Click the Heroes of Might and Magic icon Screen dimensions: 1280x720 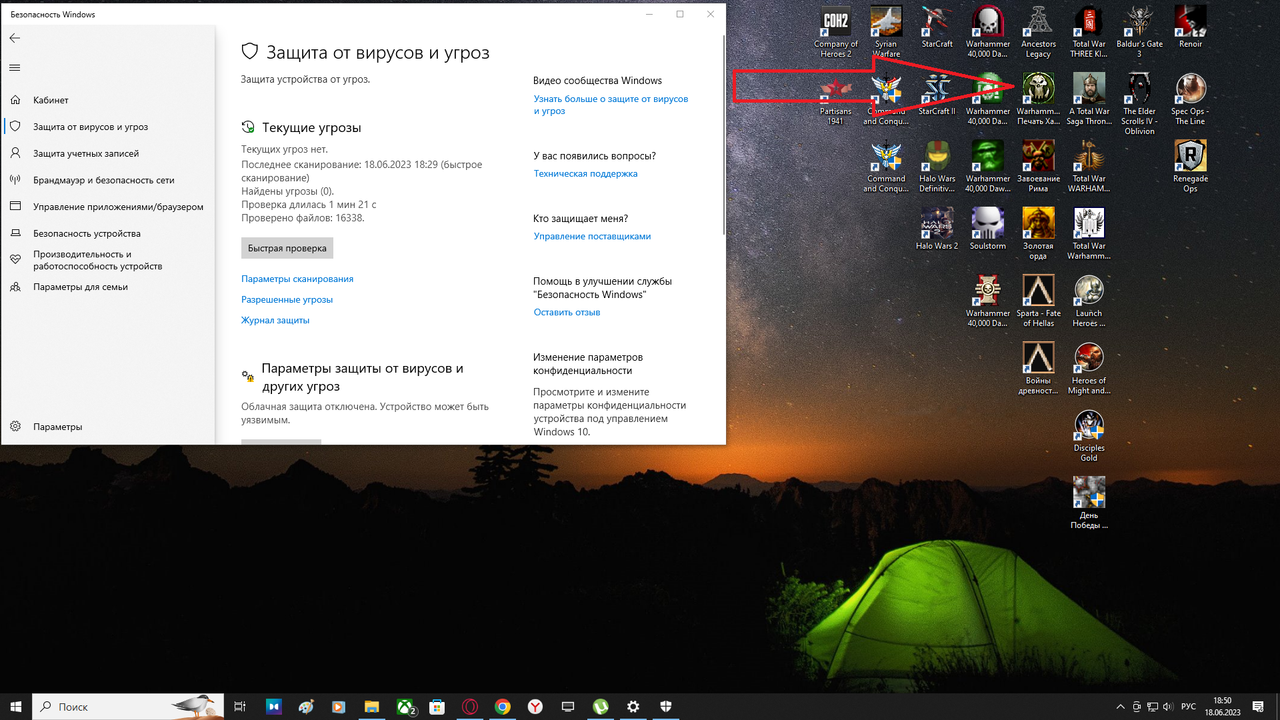[x=1088, y=368]
